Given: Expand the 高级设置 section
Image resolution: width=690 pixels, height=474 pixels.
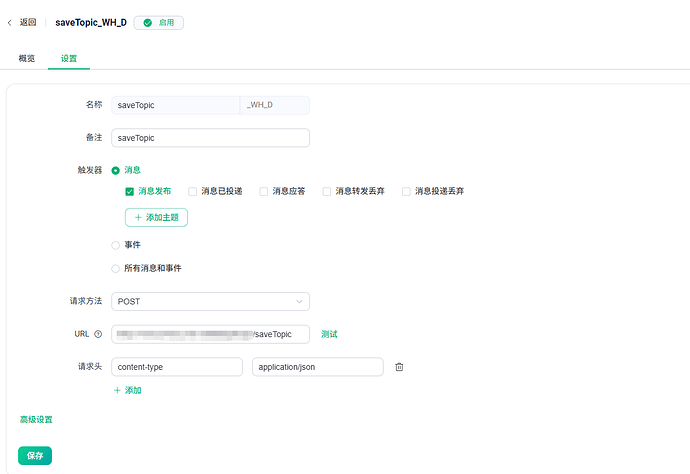Looking at the screenshot, I should [x=36, y=420].
